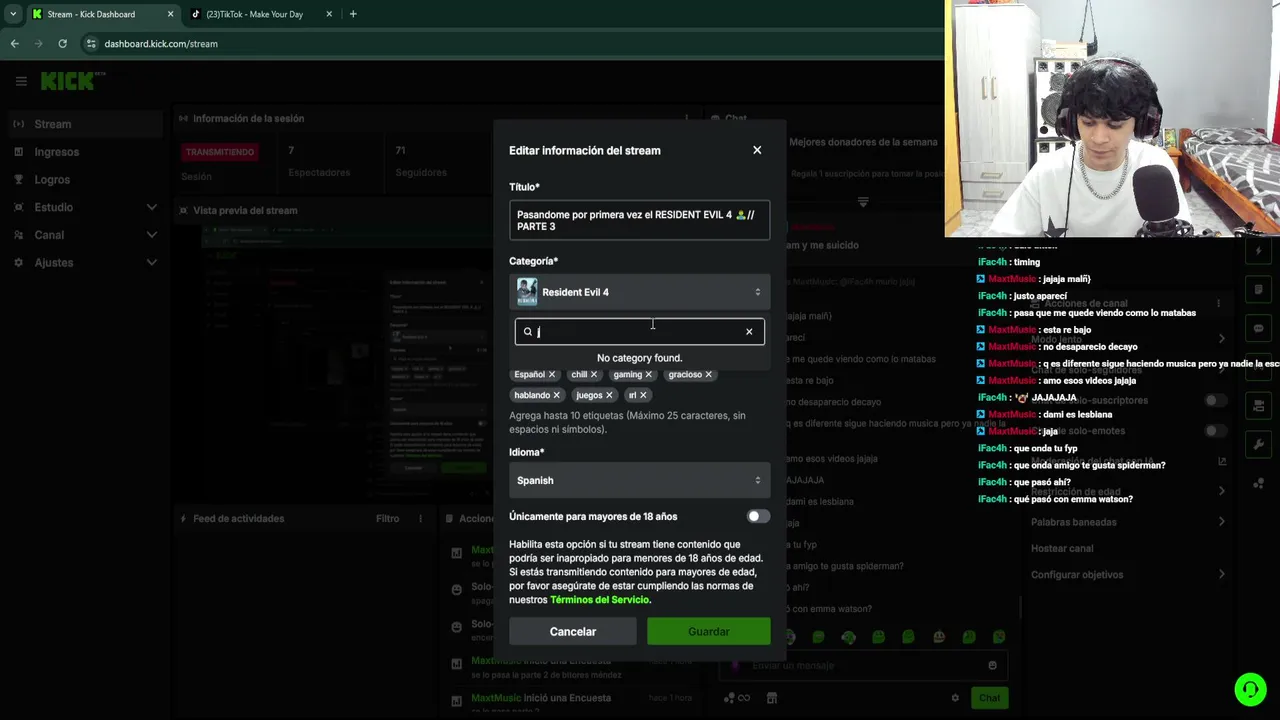
Task: View site information icon in address bar
Action: 91,44
